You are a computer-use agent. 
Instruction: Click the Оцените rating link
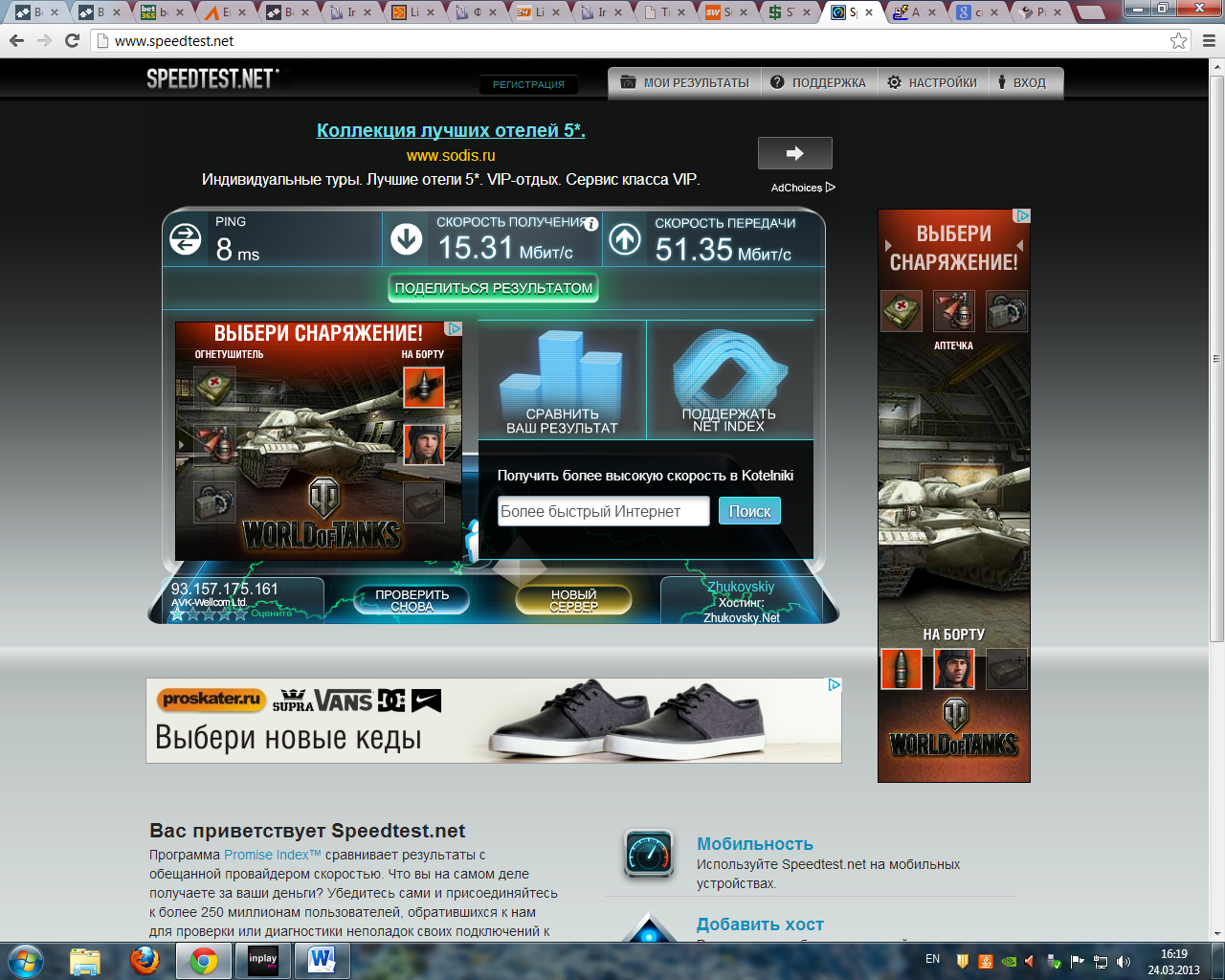pos(271,613)
